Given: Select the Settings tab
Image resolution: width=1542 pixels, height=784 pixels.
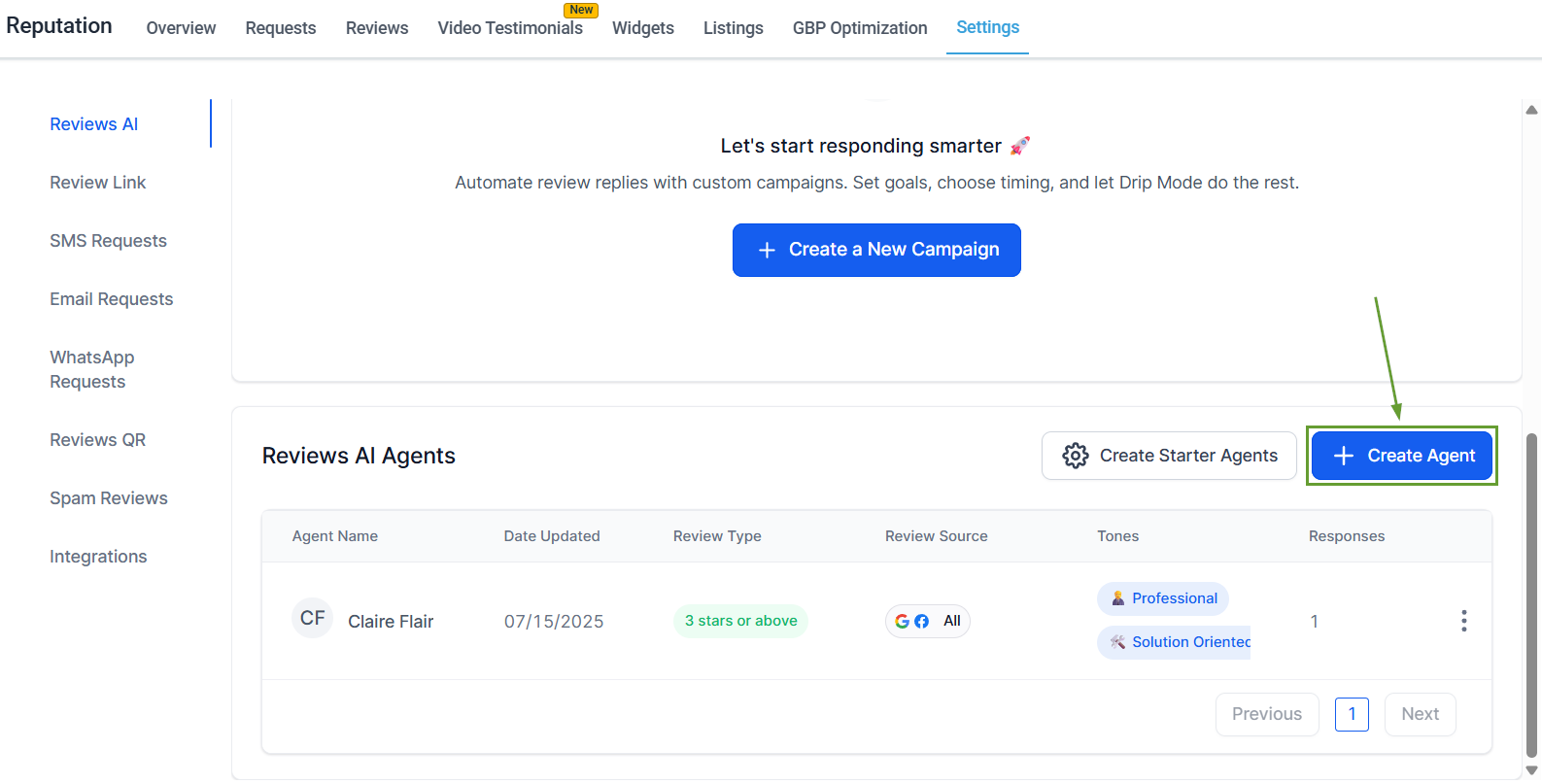Looking at the screenshot, I should click(987, 27).
